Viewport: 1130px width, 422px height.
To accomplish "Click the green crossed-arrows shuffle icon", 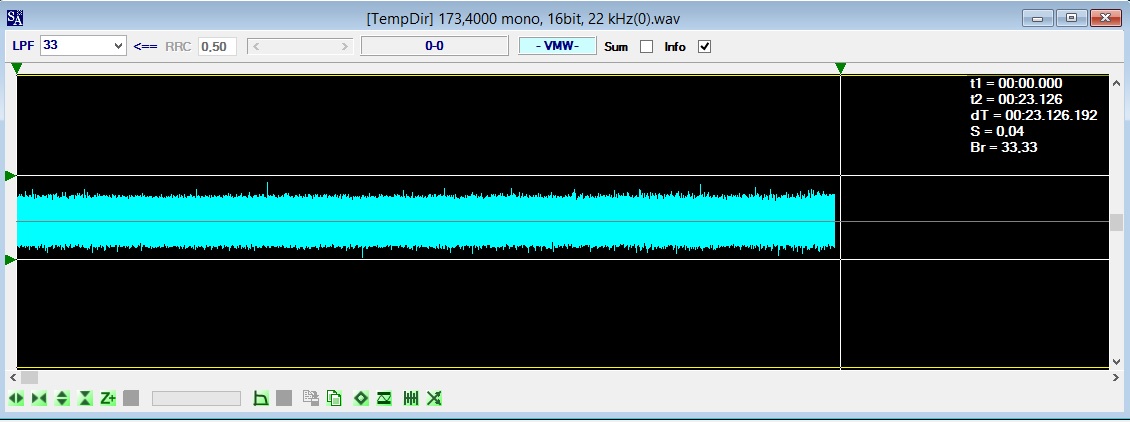I will pyautogui.click(x=434, y=398).
